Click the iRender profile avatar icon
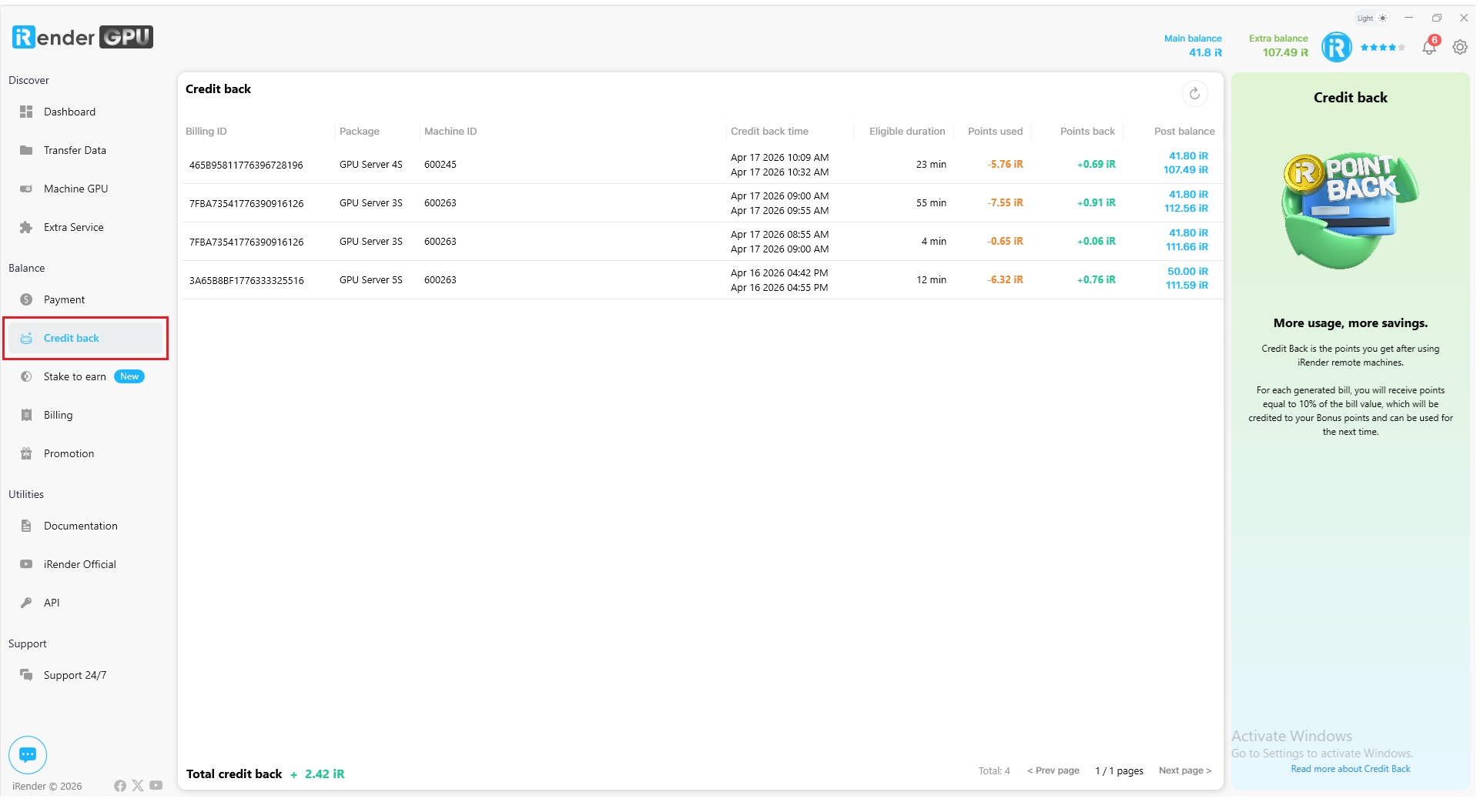Screen dimensions: 1480x812 [1336, 48]
